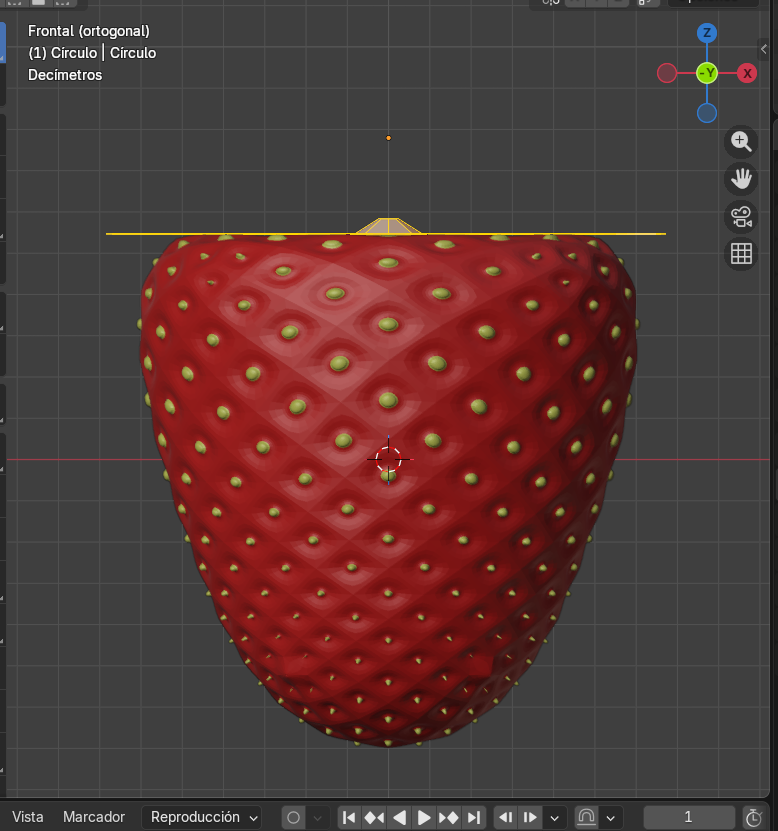Click the negative X gizmo ball on left
This screenshot has height=831, width=778.
click(x=667, y=73)
